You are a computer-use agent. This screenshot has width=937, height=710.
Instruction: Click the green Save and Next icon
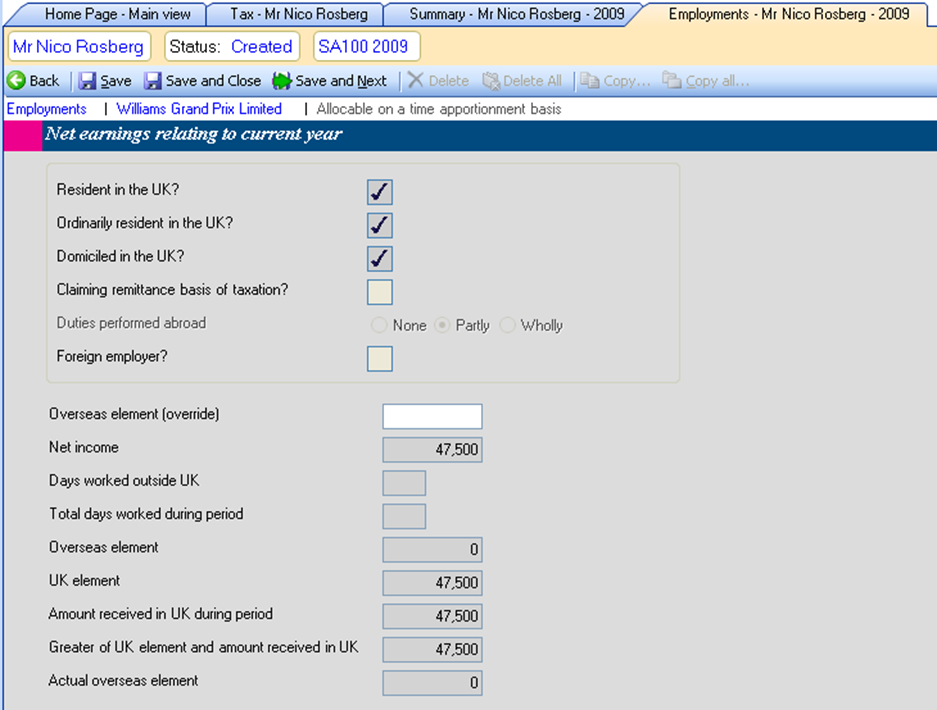[x=281, y=81]
